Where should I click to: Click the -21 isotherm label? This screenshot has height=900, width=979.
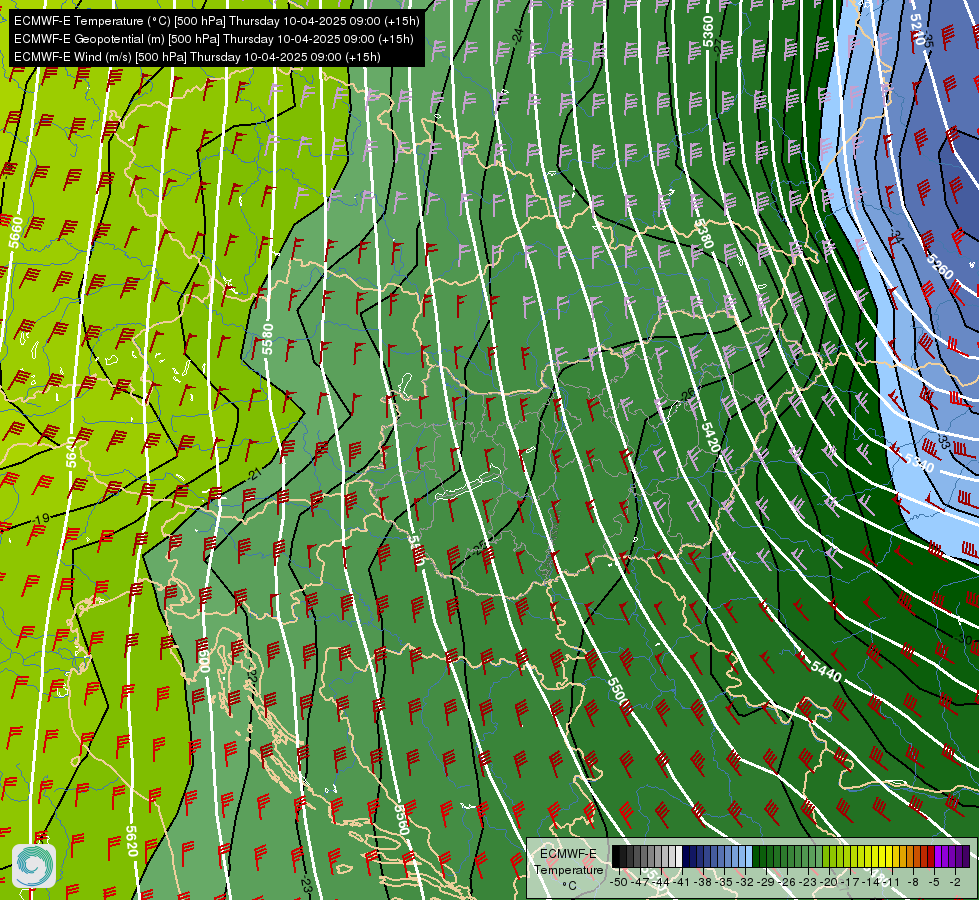(x=253, y=474)
